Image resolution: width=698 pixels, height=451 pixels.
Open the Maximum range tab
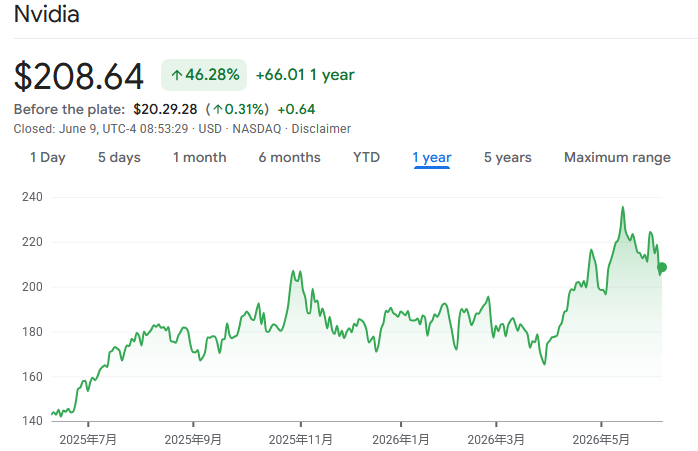(x=617, y=158)
